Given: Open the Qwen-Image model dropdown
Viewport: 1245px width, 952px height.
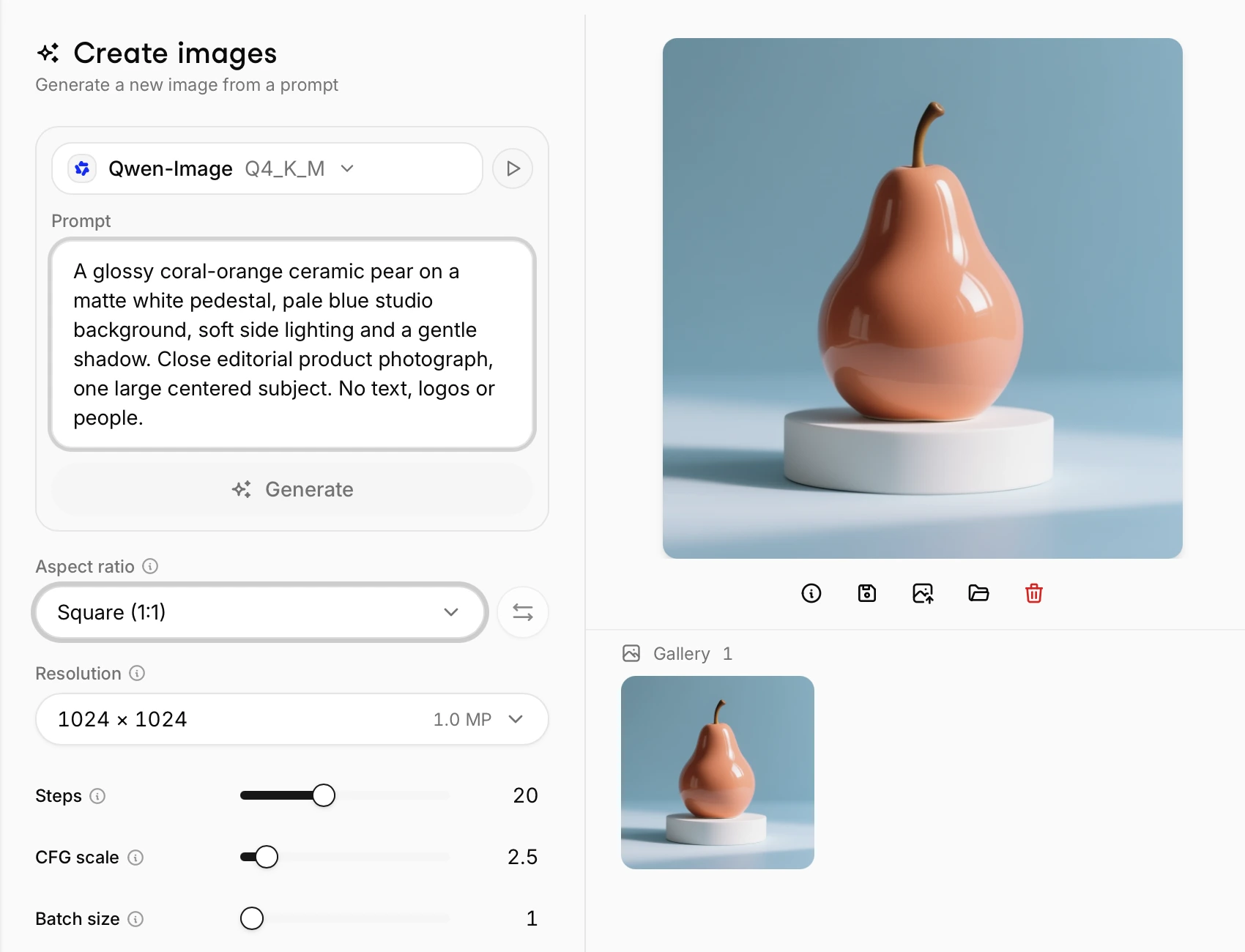Looking at the screenshot, I should tap(267, 168).
